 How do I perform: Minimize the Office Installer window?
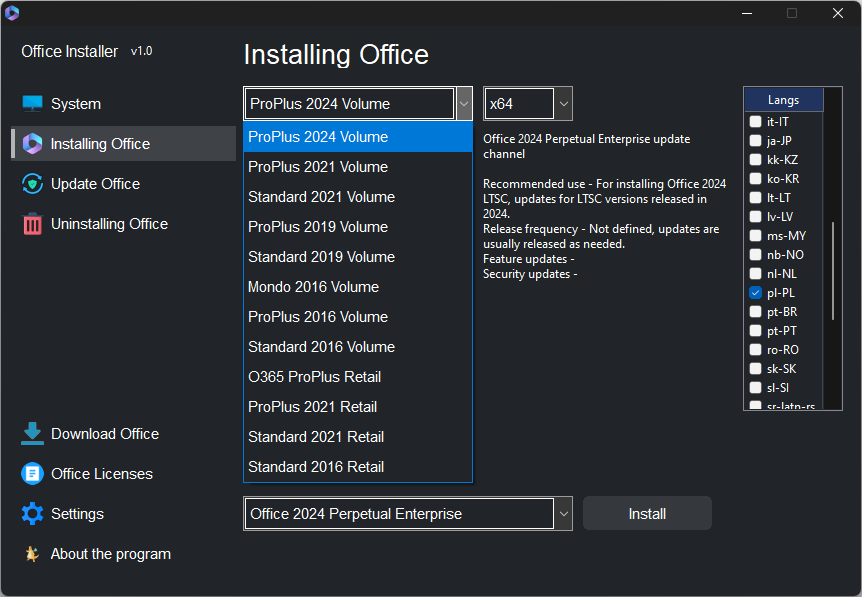click(x=747, y=13)
